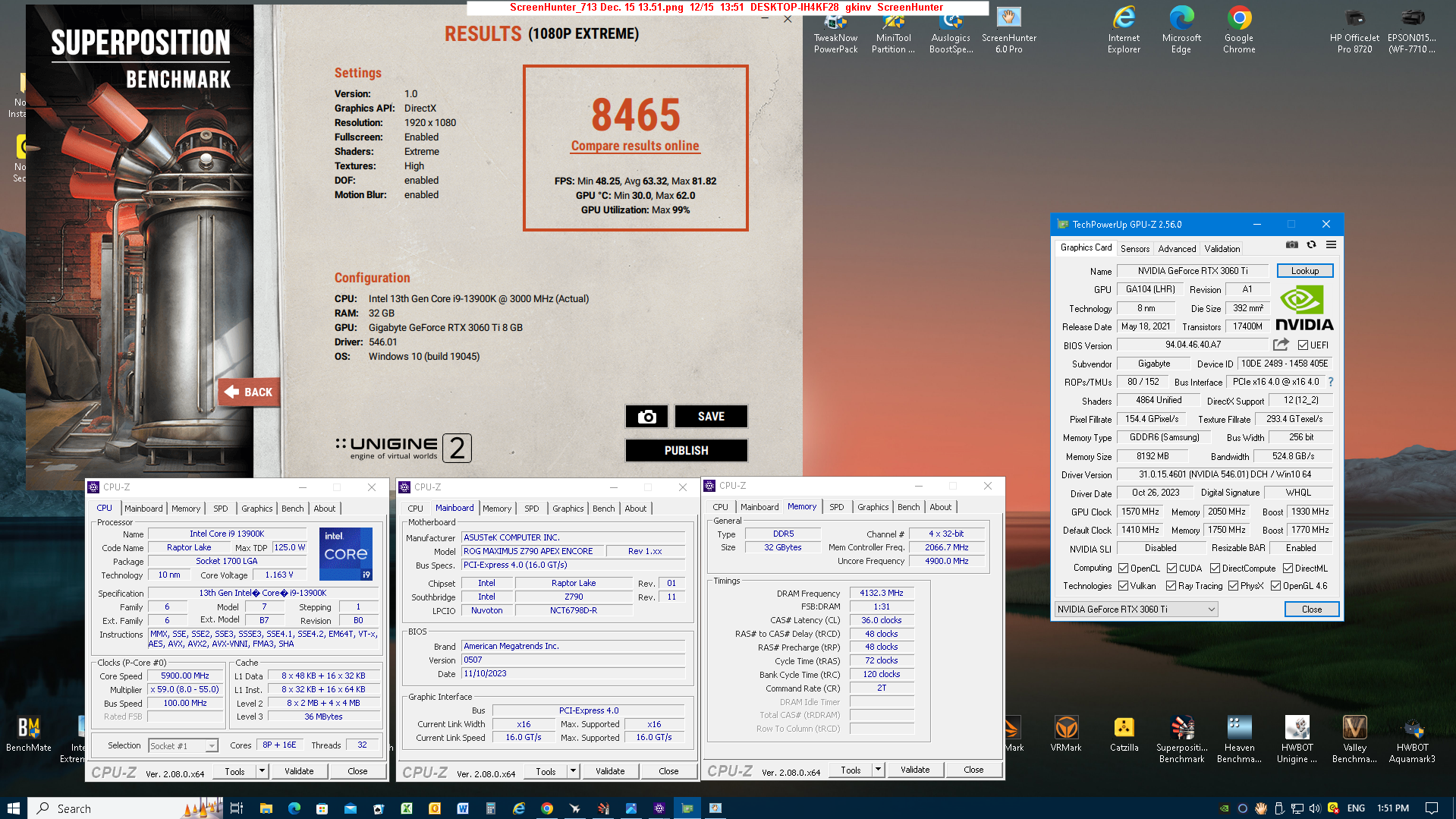This screenshot has height=819, width=1456.
Task: Toggle the Ray Tracing checkbox
Action: [x=1171, y=585]
